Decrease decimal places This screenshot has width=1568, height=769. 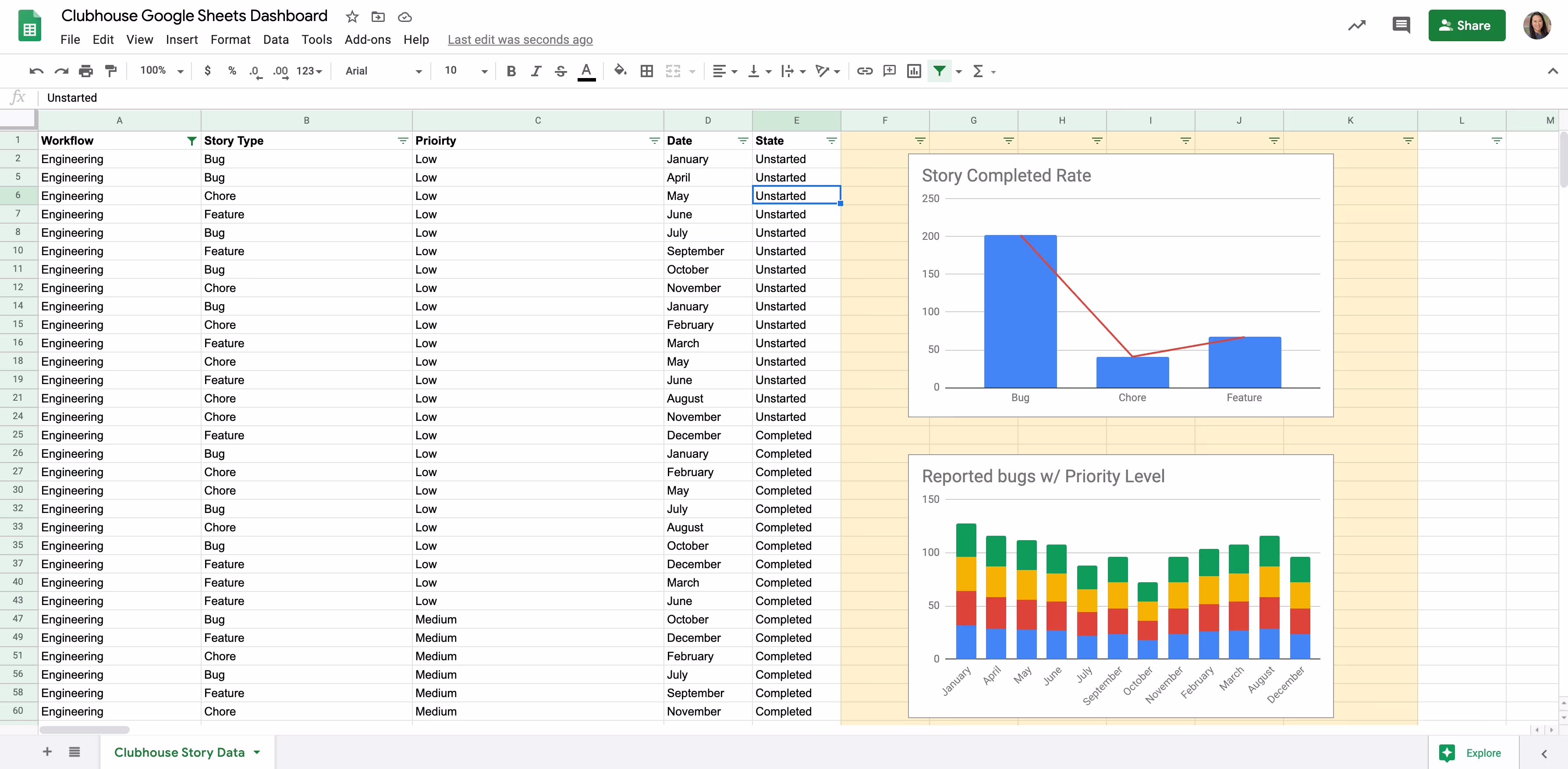tap(255, 72)
